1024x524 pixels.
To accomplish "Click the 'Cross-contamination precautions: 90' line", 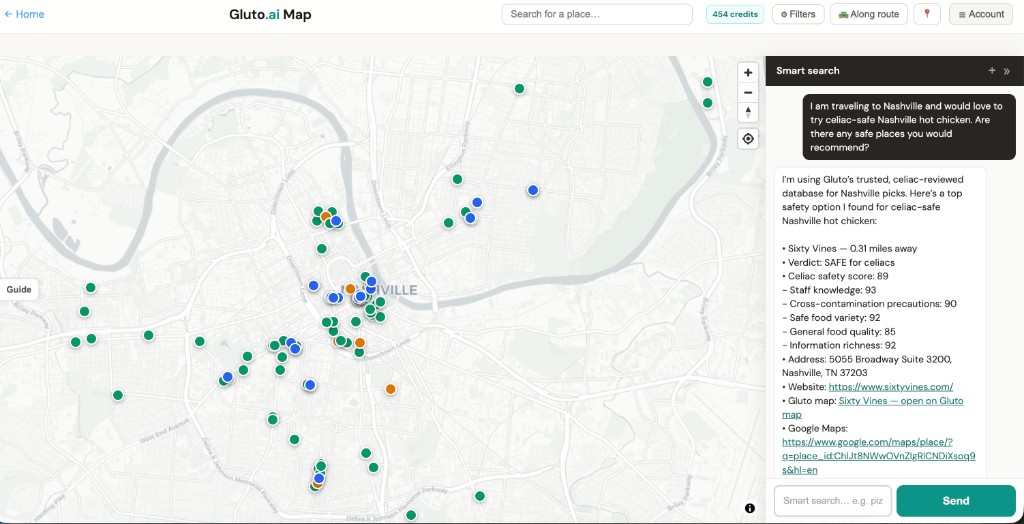I will click(x=869, y=304).
